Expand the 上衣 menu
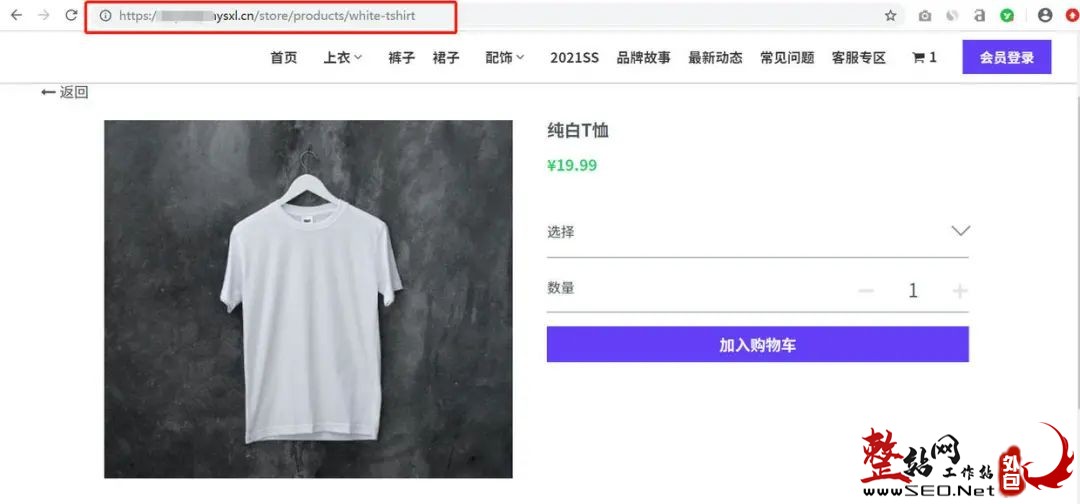 tap(343, 58)
